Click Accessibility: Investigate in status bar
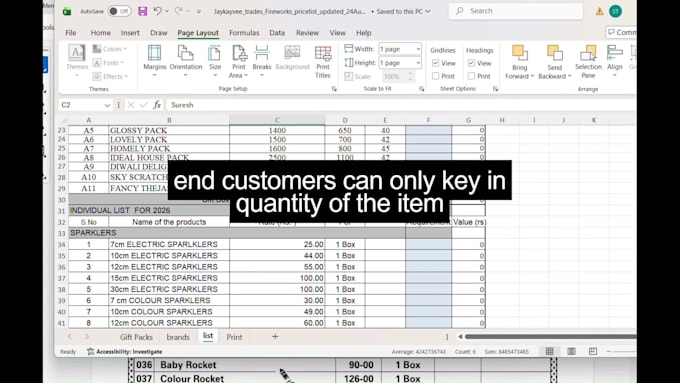Image resolution: width=680 pixels, height=383 pixels. 125,352
